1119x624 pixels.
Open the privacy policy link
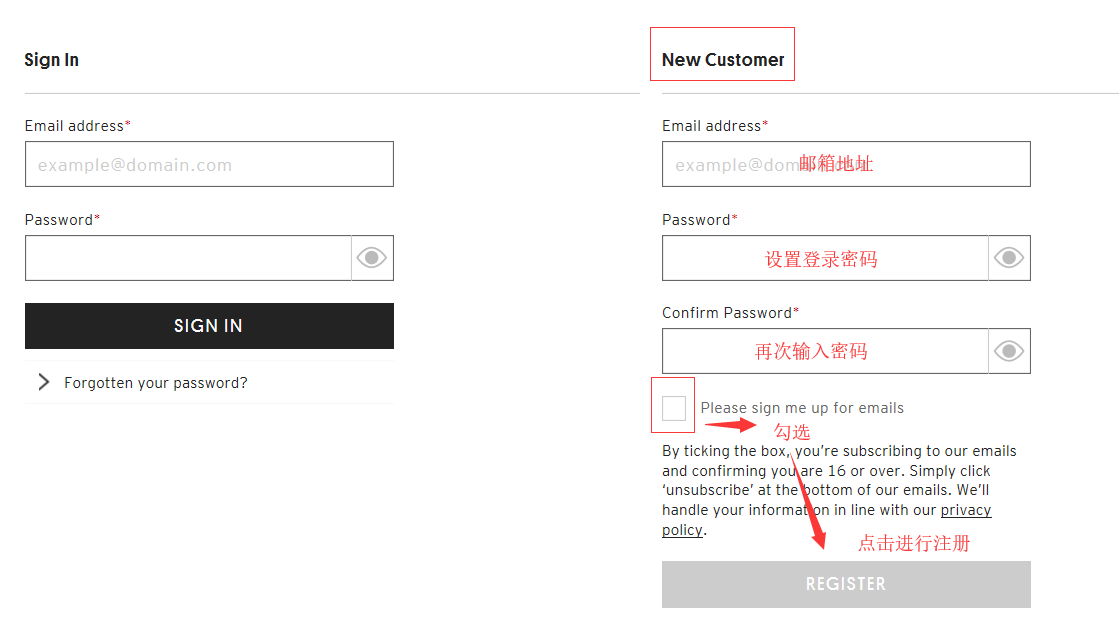pos(965,510)
